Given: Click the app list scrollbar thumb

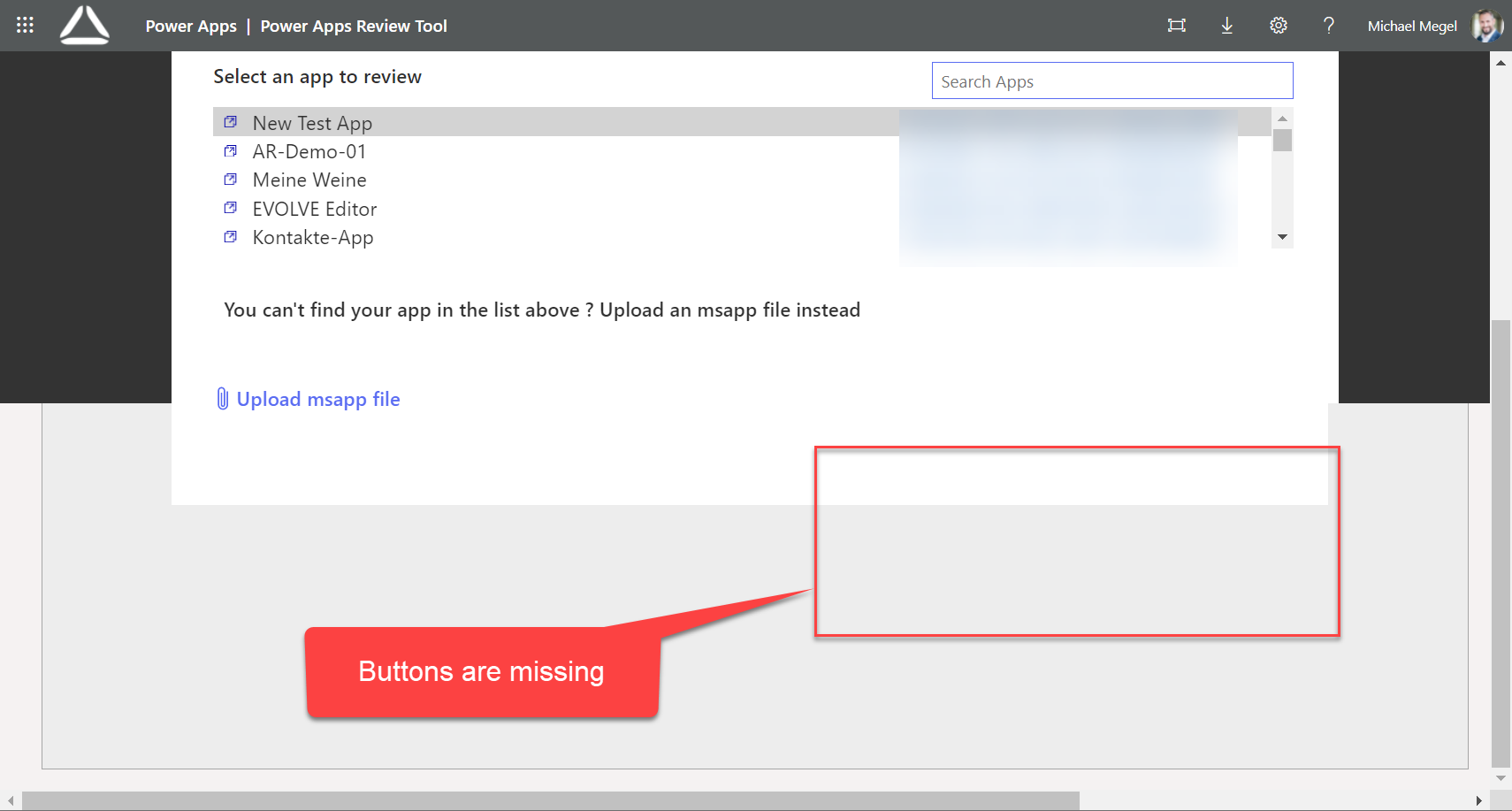Looking at the screenshot, I should tap(1283, 142).
